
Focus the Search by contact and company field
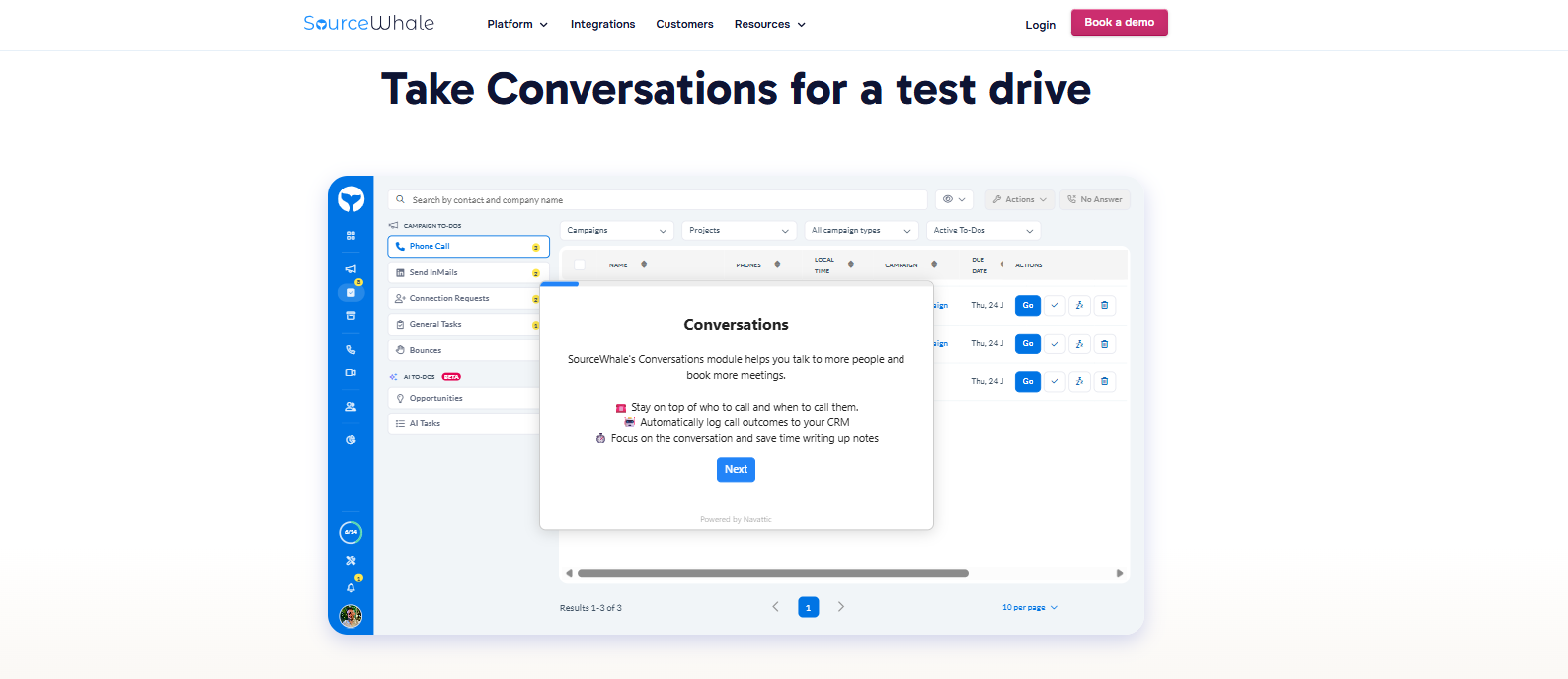(x=658, y=199)
